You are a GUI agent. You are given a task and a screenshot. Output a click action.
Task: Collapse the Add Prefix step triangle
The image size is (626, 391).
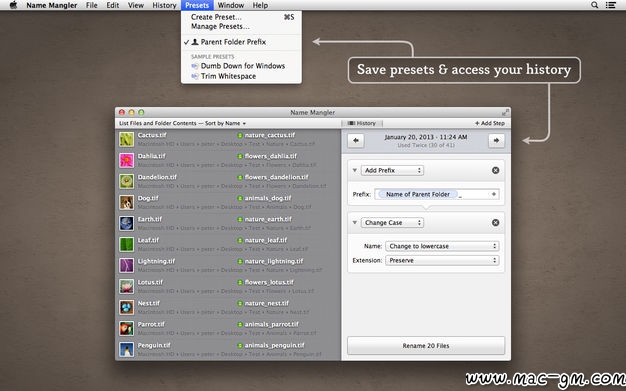pyautogui.click(x=354, y=170)
